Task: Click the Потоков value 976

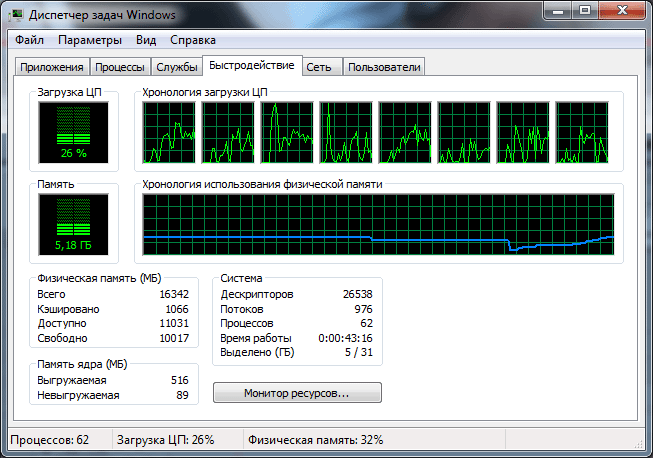Action: coord(364,309)
